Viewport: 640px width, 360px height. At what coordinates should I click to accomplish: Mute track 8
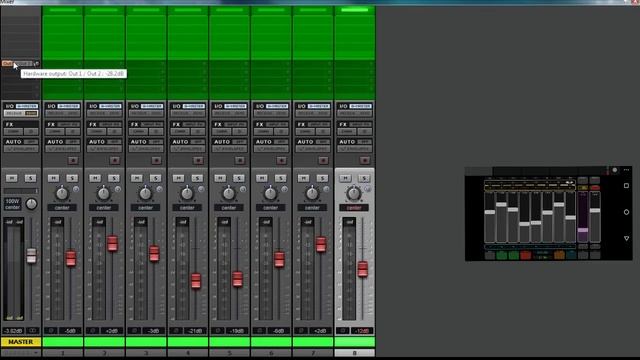coord(344,178)
